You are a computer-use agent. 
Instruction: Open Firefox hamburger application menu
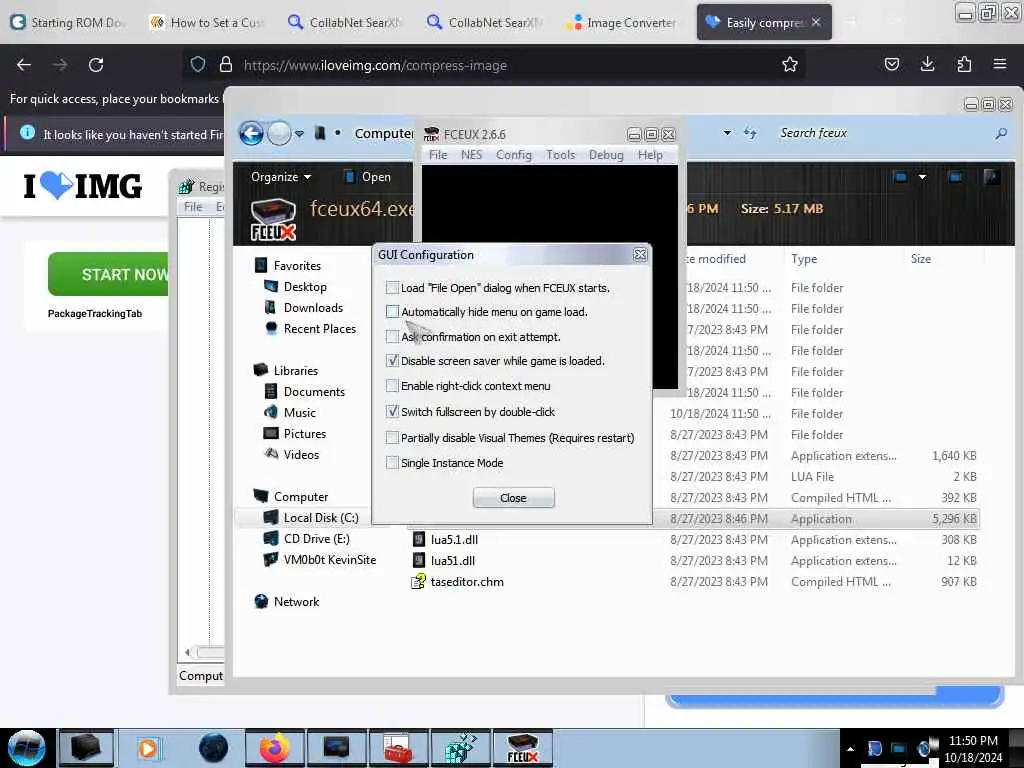pos(1000,64)
